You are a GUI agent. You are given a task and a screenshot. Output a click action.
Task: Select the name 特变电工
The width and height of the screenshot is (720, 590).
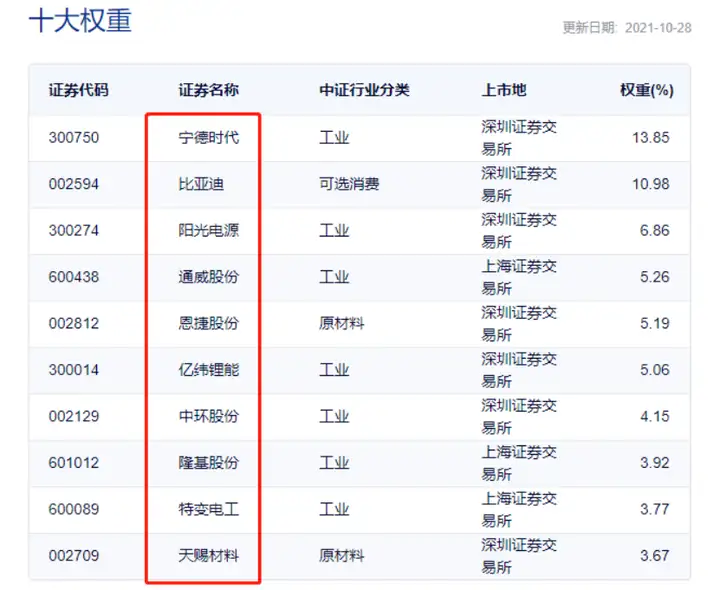click(x=208, y=509)
